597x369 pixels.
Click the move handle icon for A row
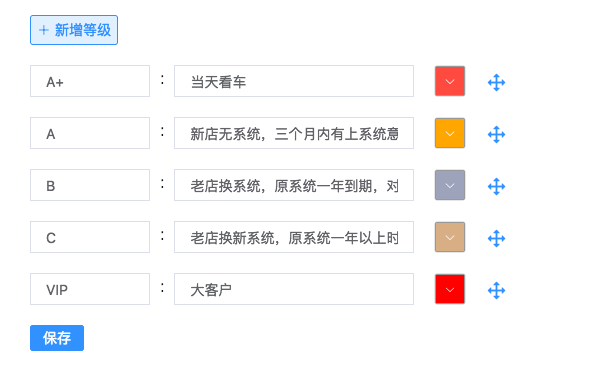[x=496, y=134]
